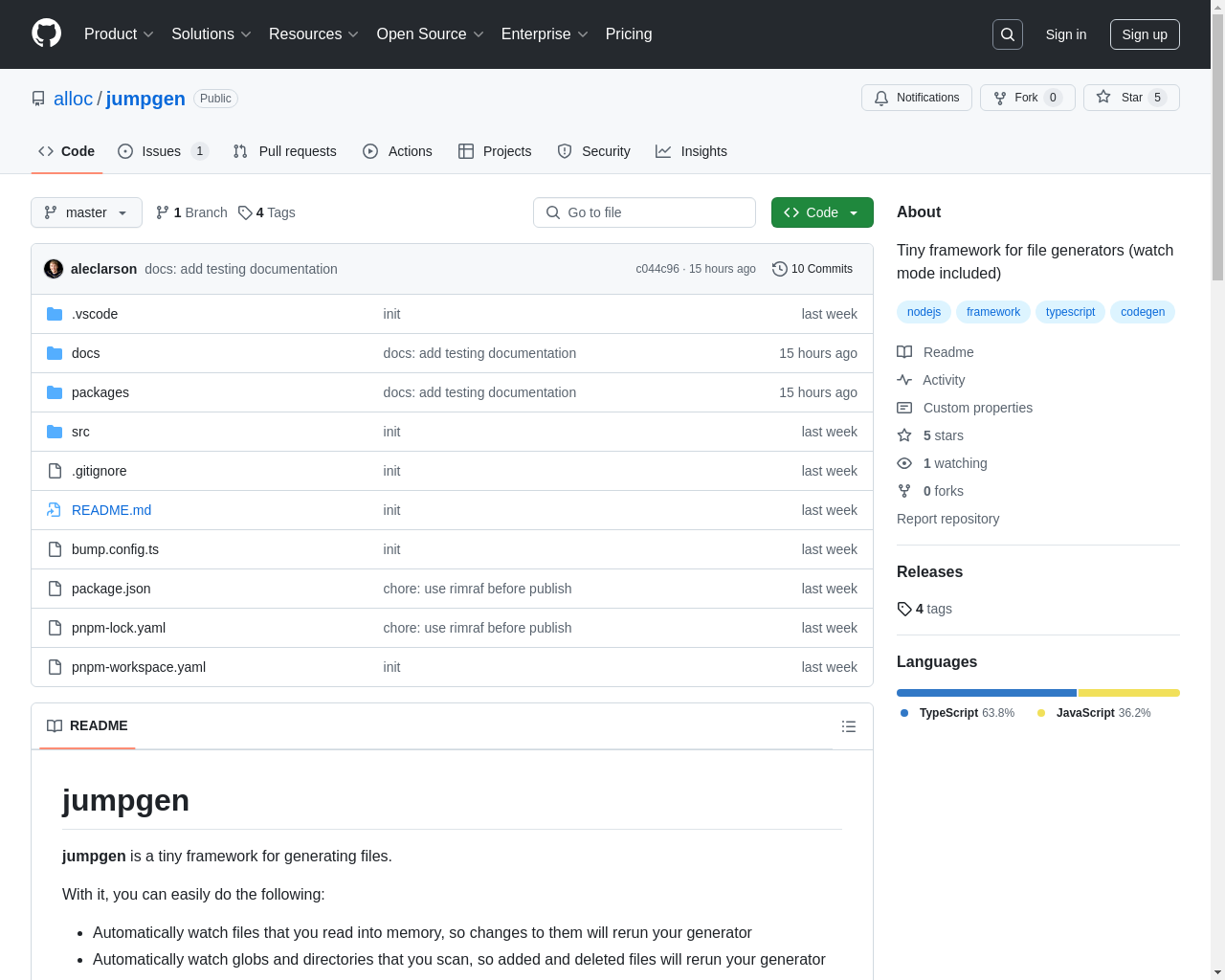Viewport: 1225px width, 980px height.
Task: Click the codegen topic tag
Action: 1143,312
